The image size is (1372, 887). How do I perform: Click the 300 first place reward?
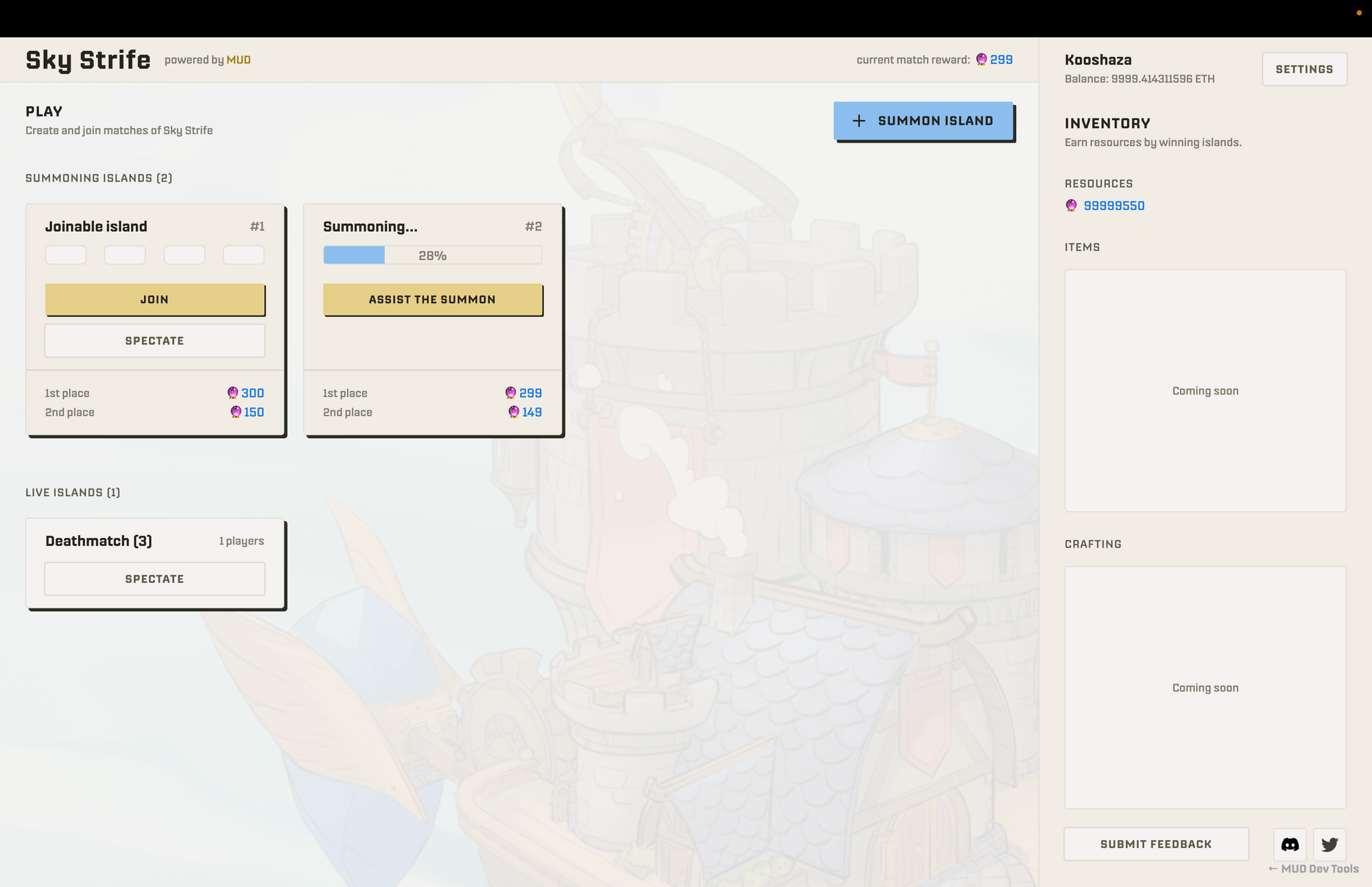point(252,393)
